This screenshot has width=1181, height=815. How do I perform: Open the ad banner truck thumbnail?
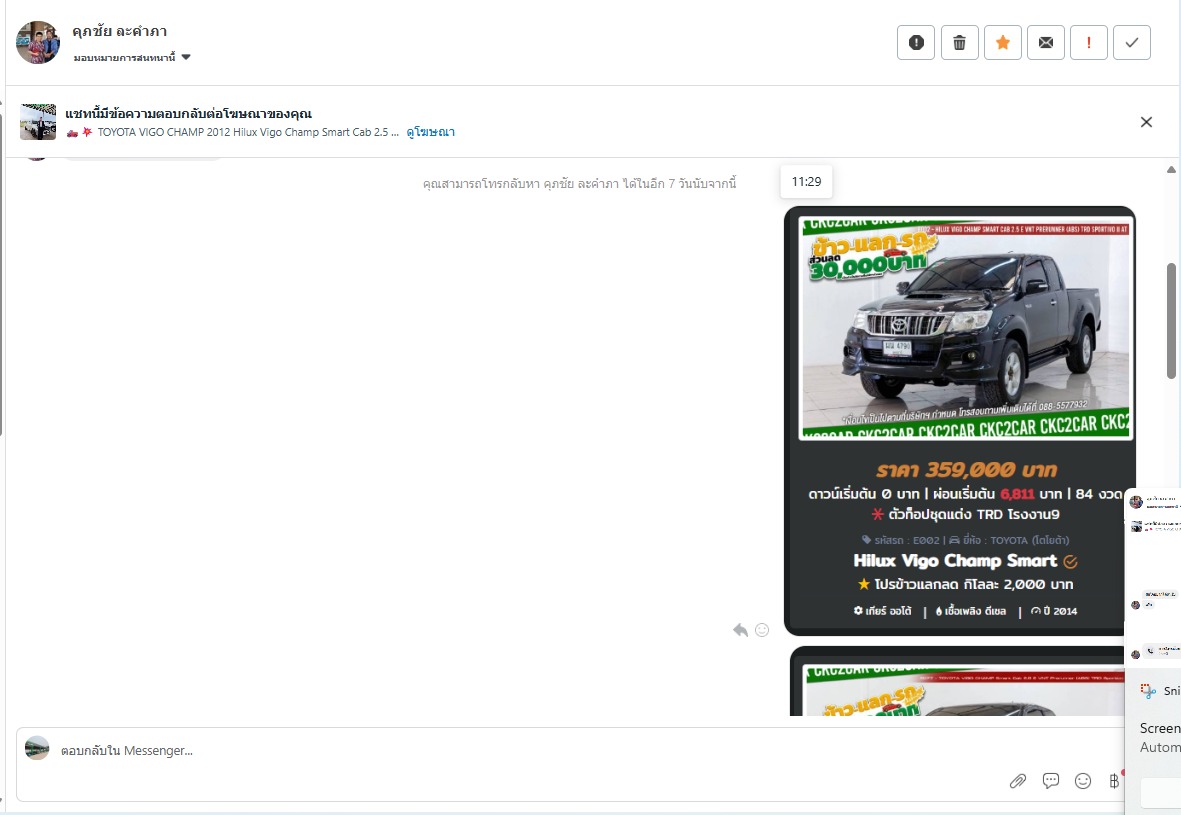pos(38,122)
